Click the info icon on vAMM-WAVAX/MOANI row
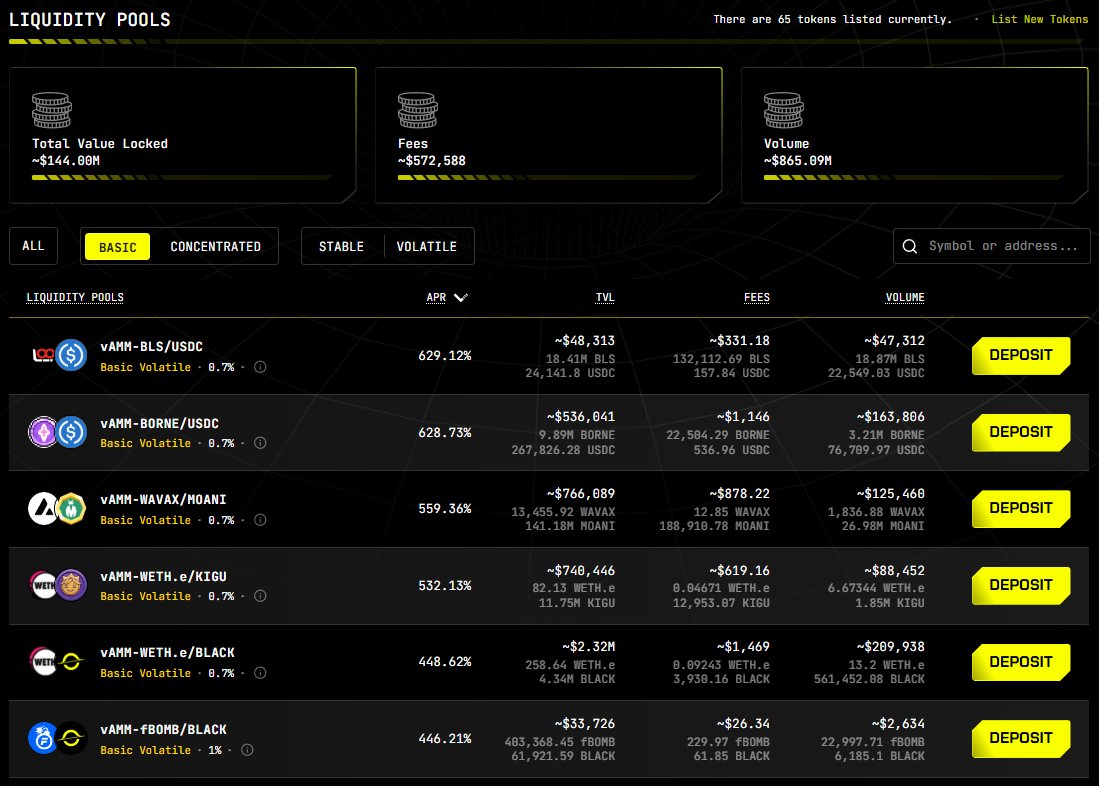 coord(260,520)
